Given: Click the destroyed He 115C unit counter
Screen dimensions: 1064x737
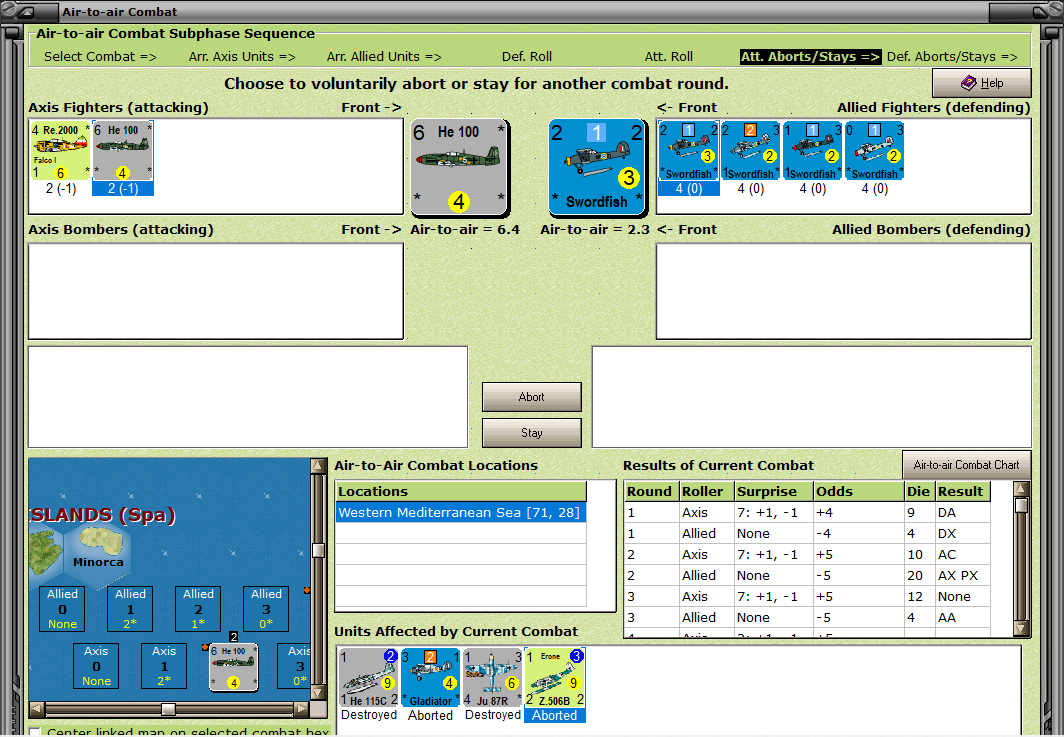Looking at the screenshot, I should click(369, 677).
